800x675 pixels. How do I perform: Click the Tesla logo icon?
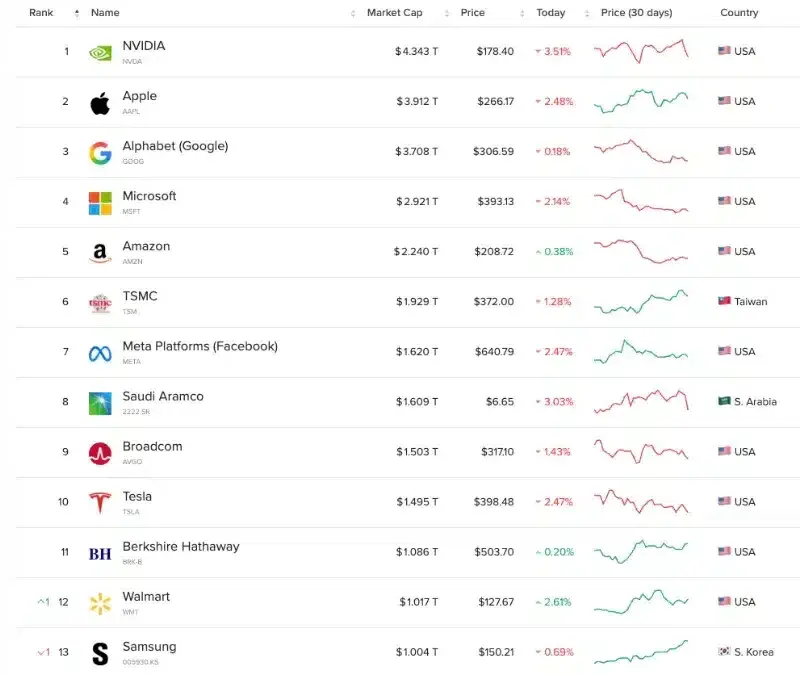pos(100,503)
